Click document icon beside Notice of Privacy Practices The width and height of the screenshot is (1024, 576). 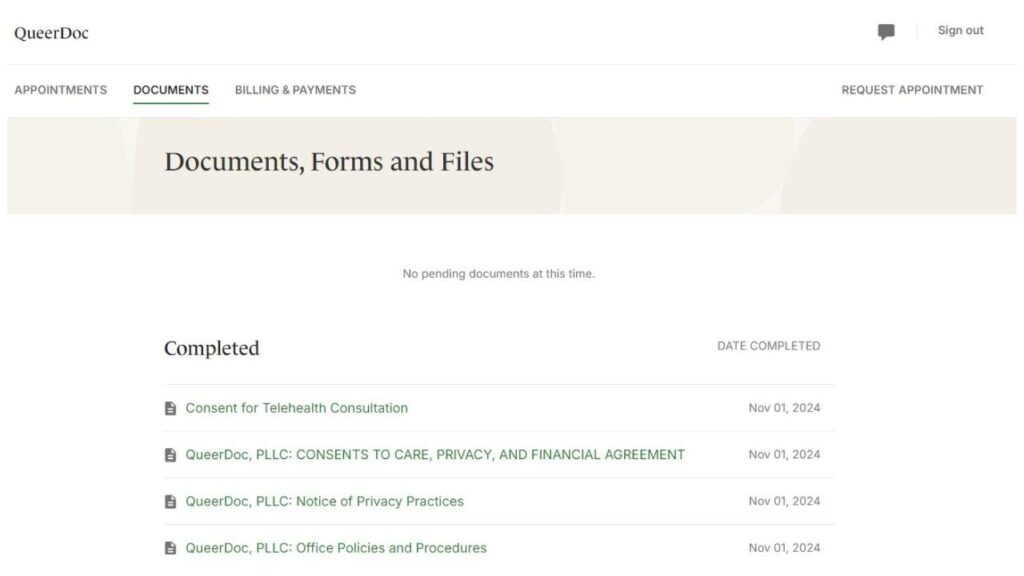(170, 502)
